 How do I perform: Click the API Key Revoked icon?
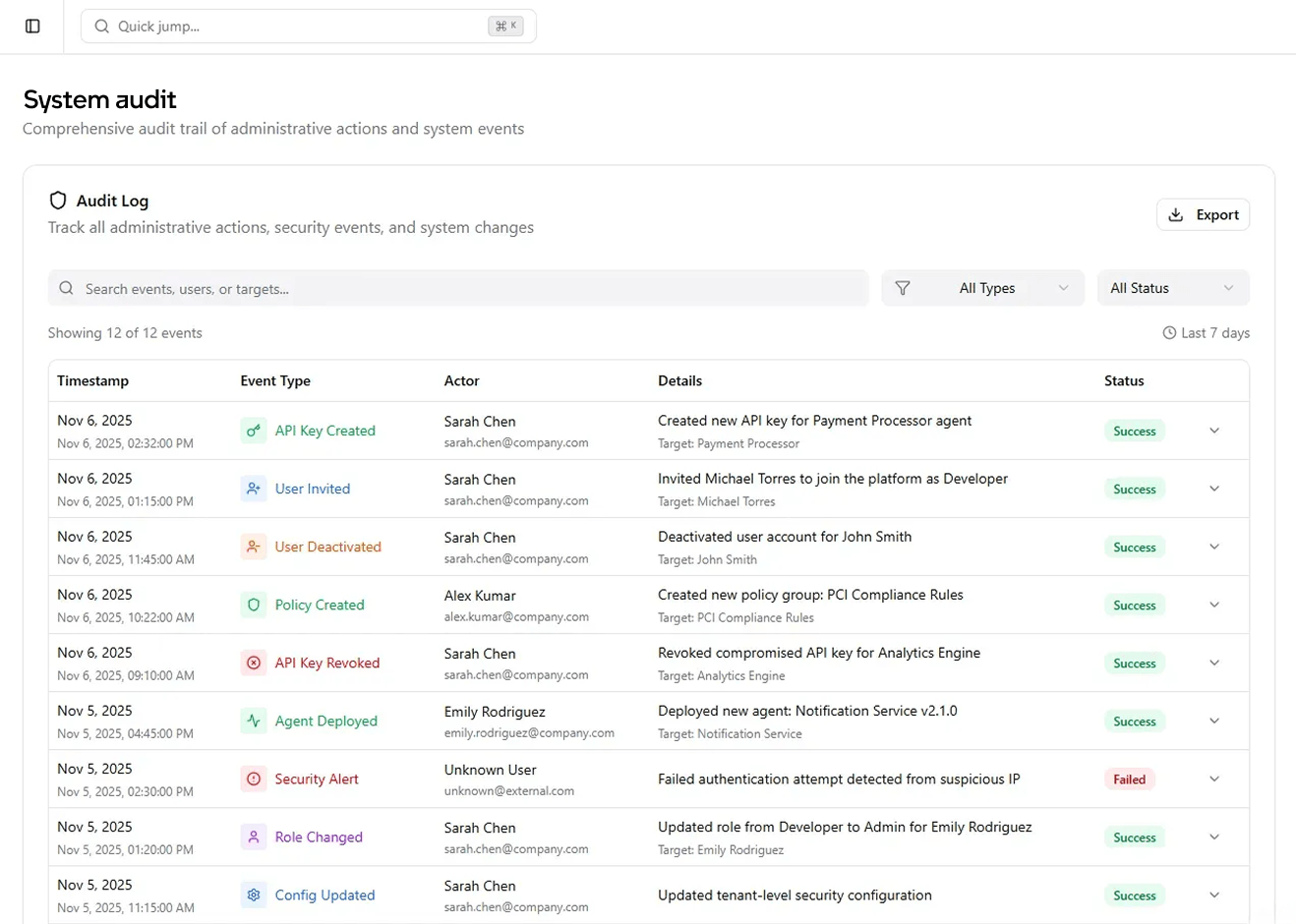click(254, 663)
